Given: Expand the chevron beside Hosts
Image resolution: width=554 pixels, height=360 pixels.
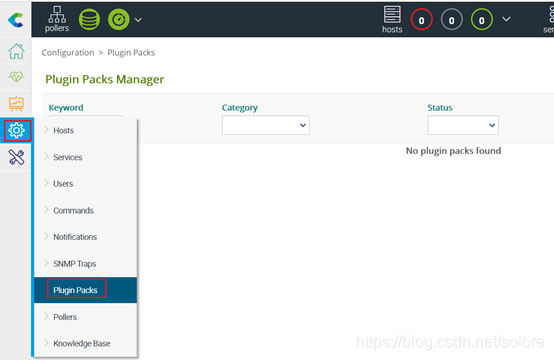Looking at the screenshot, I should [x=46, y=130].
